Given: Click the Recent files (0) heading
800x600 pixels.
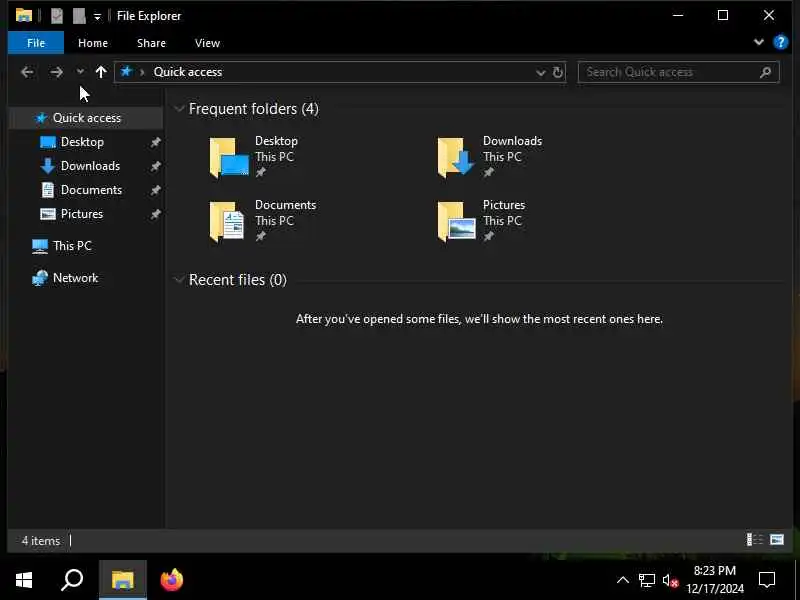Looking at the screenshot, I should 238,280.
